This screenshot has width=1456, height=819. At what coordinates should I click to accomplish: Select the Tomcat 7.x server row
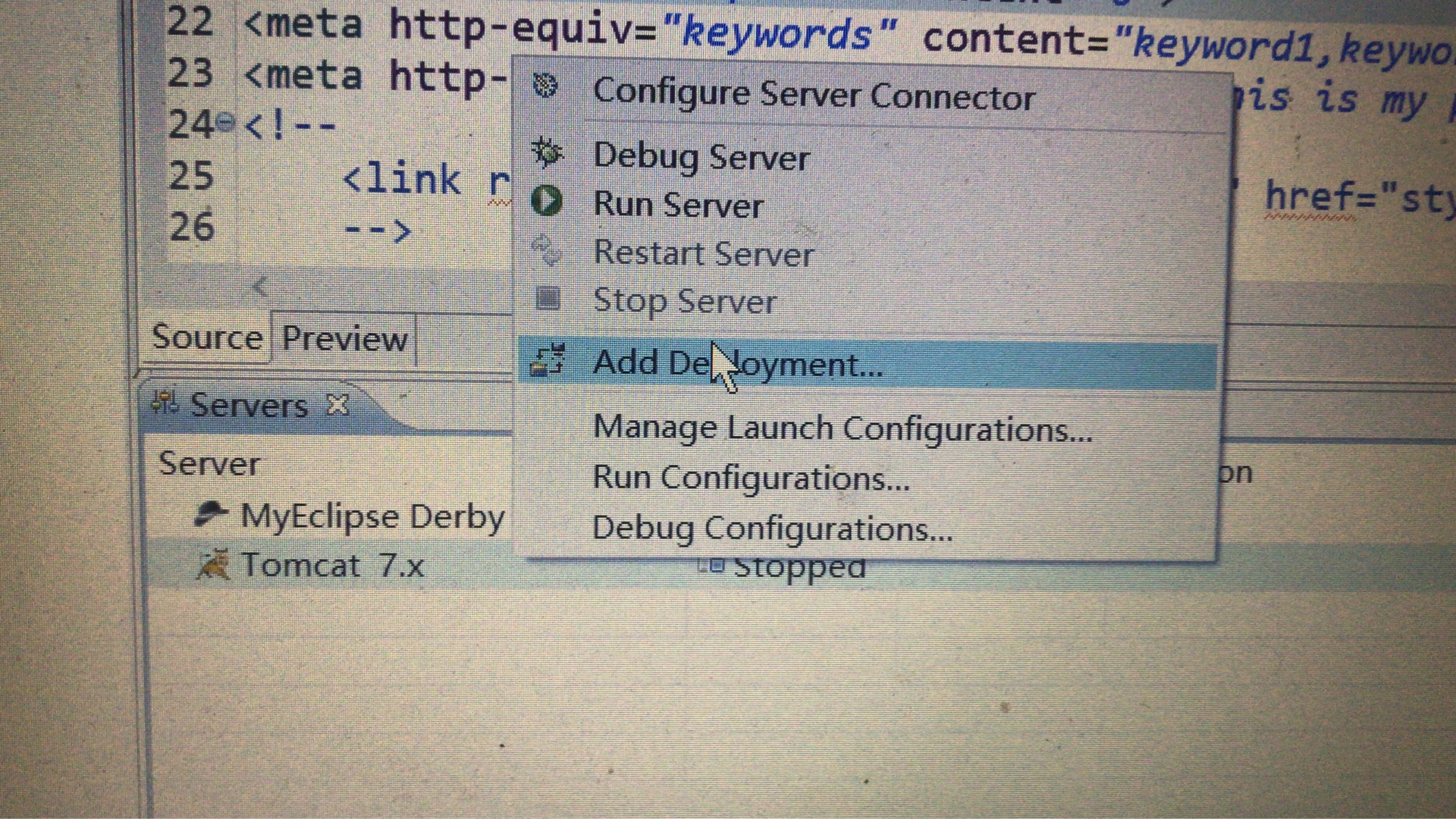point(331,566)
